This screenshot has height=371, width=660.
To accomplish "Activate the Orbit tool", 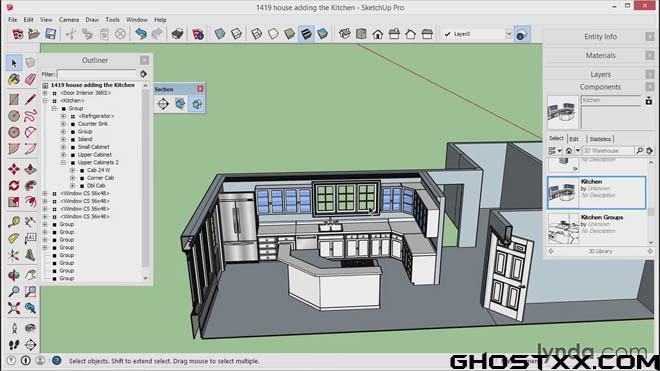I will pyautogui.click(x=14, y=276).
